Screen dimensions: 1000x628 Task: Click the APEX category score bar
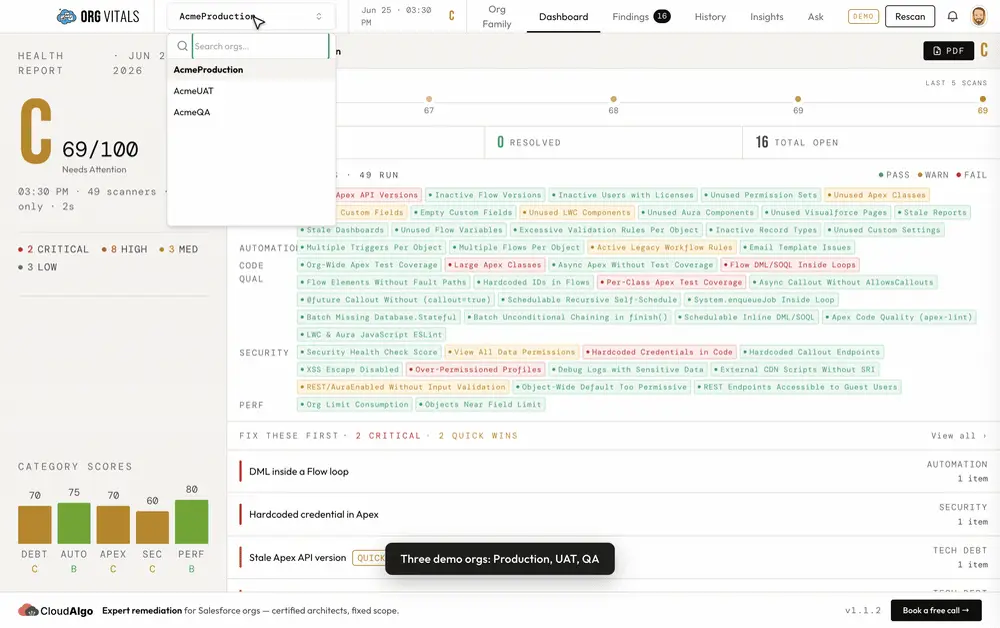113,525
